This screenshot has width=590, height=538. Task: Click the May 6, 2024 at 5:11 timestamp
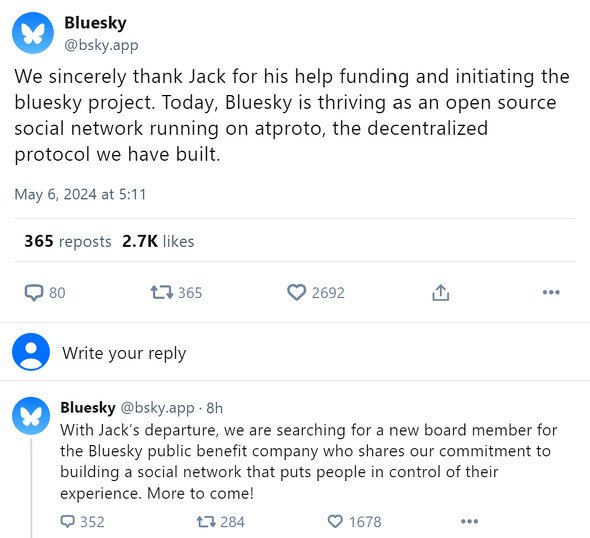click(80, 195)
